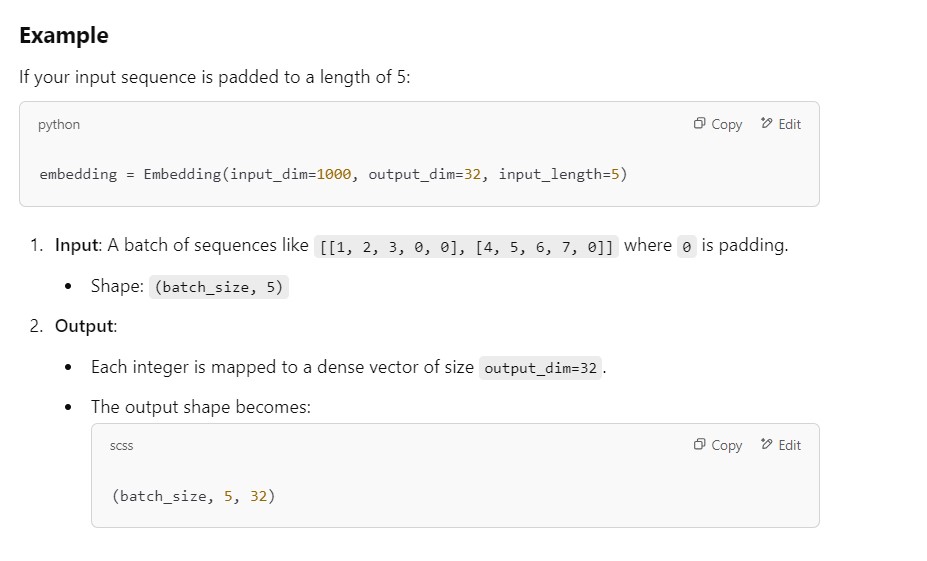The image size is (927, 561).
Task: Click the inline (batch_size, 5) shape code
Action: coord(219,287)
